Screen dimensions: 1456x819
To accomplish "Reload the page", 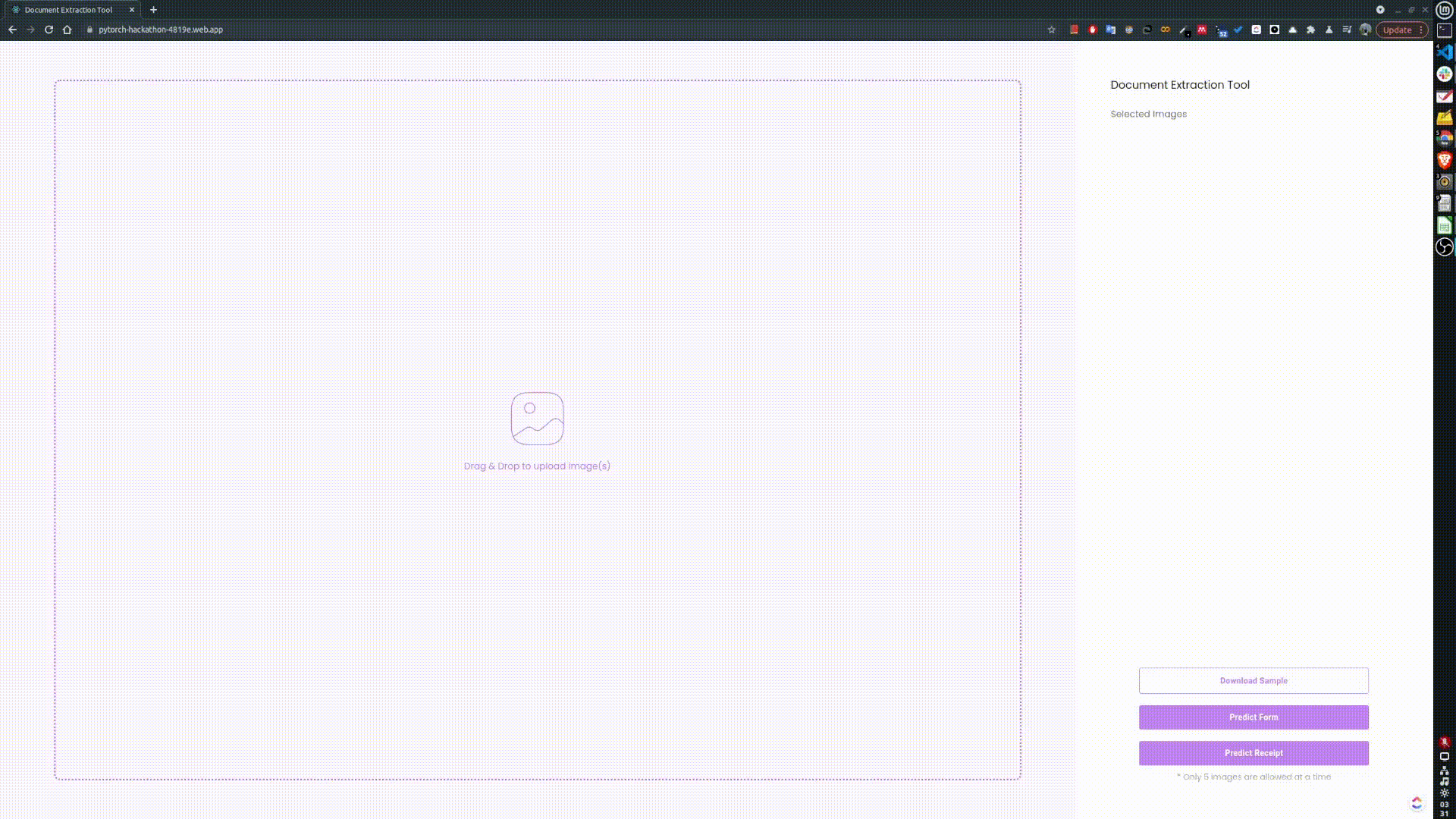I will [49, 30].
